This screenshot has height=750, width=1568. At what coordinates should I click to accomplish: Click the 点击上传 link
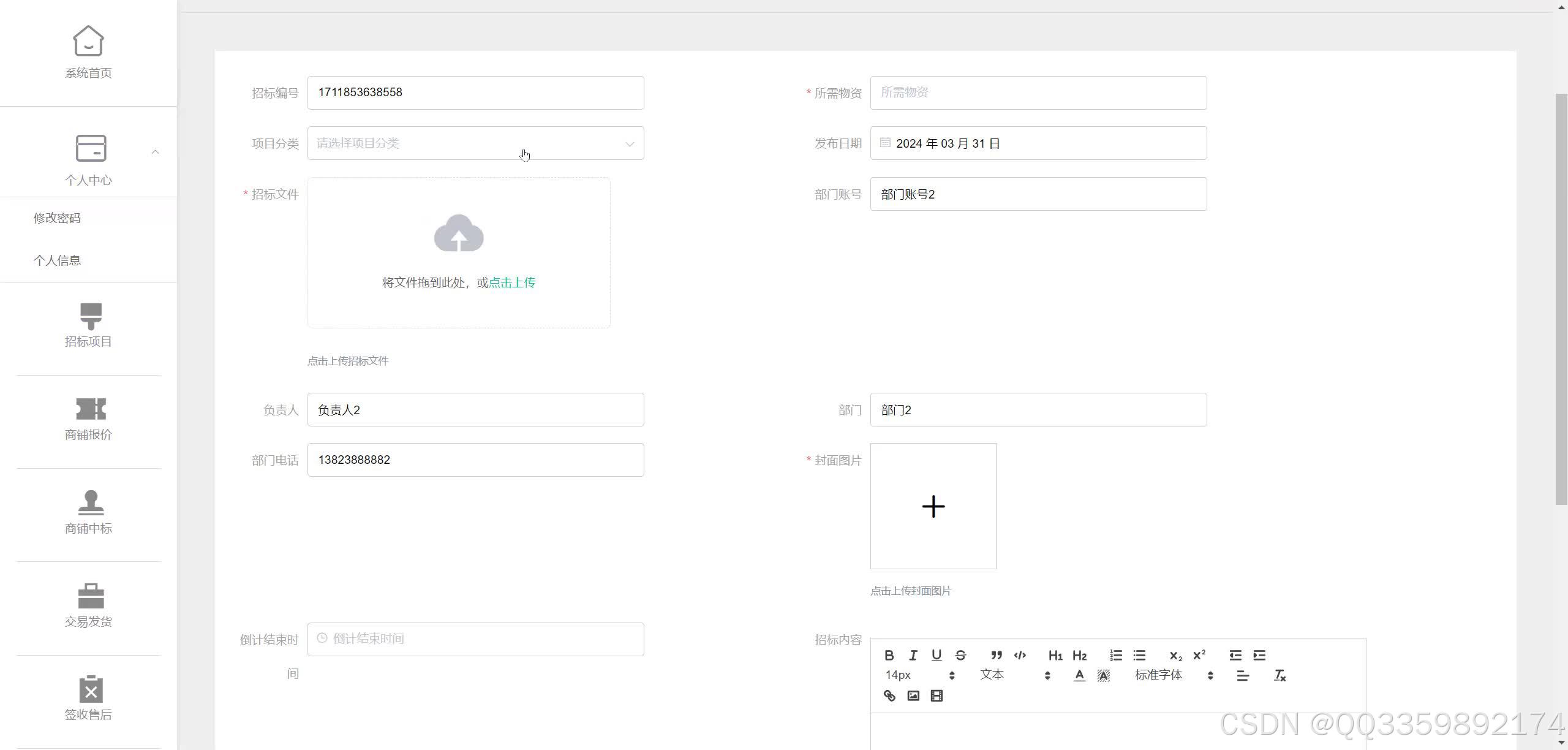[512, 282]
